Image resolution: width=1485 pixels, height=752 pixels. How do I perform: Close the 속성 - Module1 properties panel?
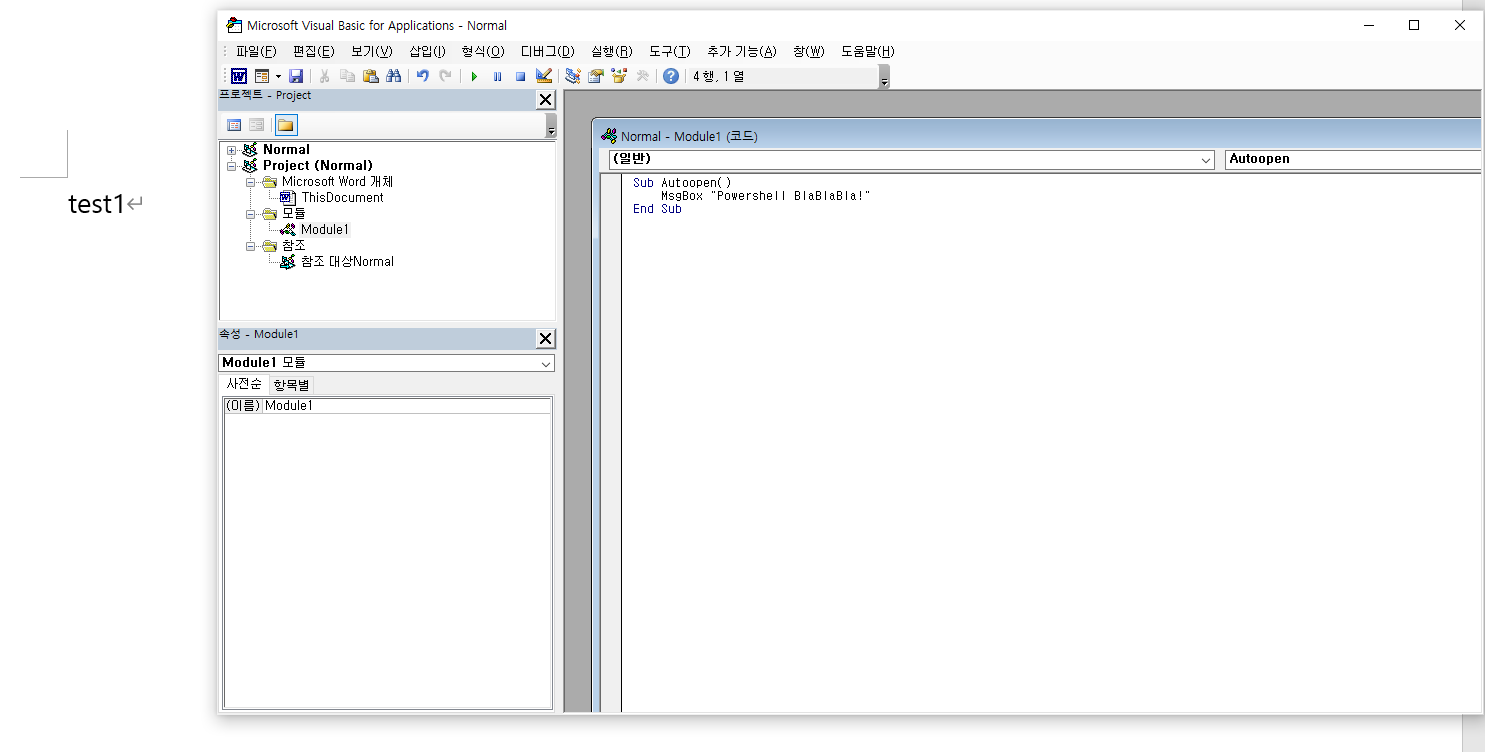coord(545,338)
